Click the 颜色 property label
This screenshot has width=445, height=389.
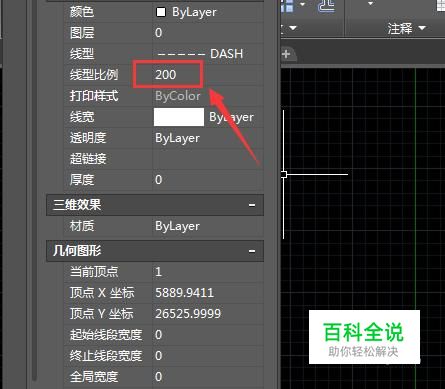pos(82,12)
